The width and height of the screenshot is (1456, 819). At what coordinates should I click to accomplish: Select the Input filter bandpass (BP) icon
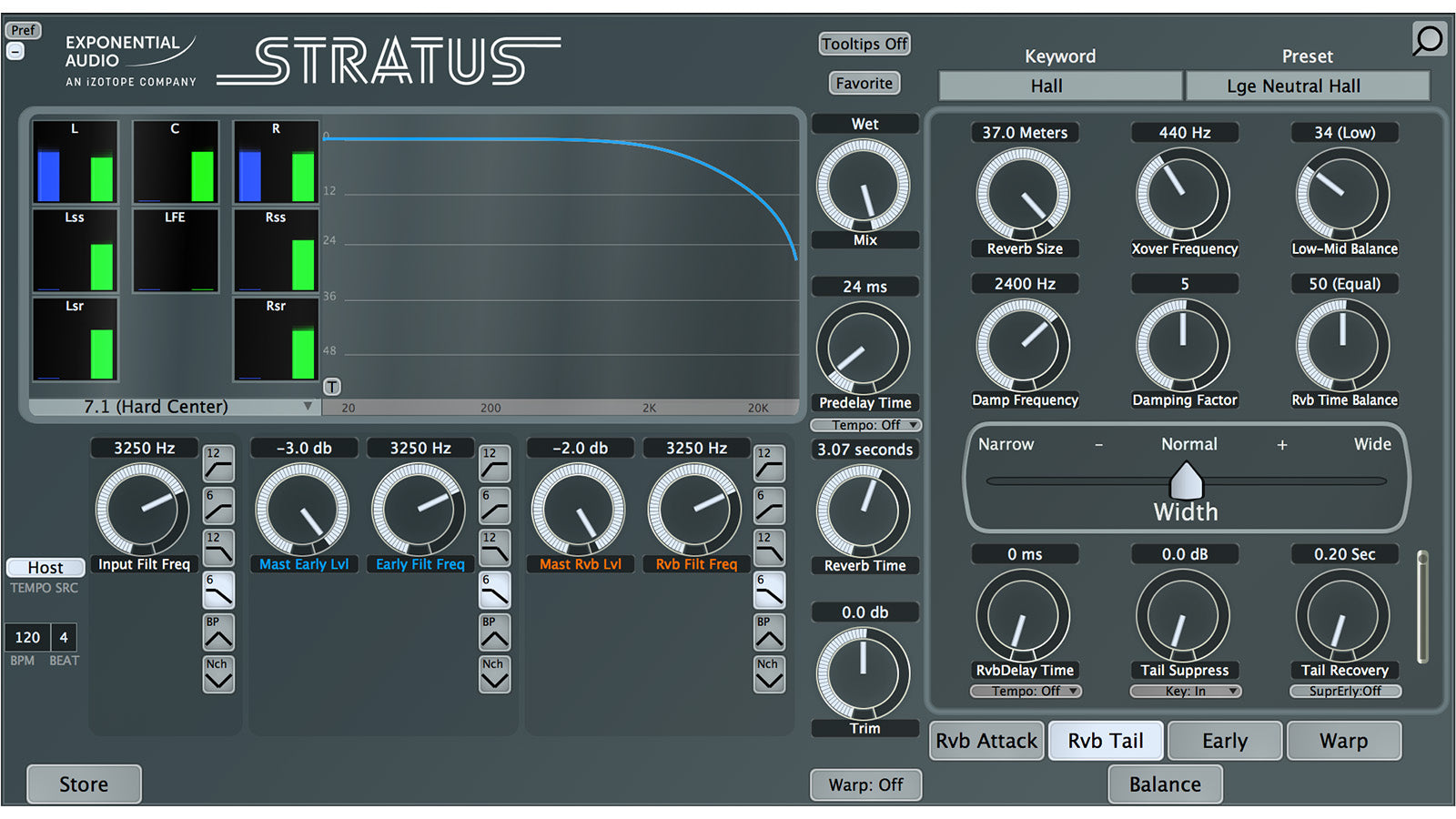coord(218,632)
